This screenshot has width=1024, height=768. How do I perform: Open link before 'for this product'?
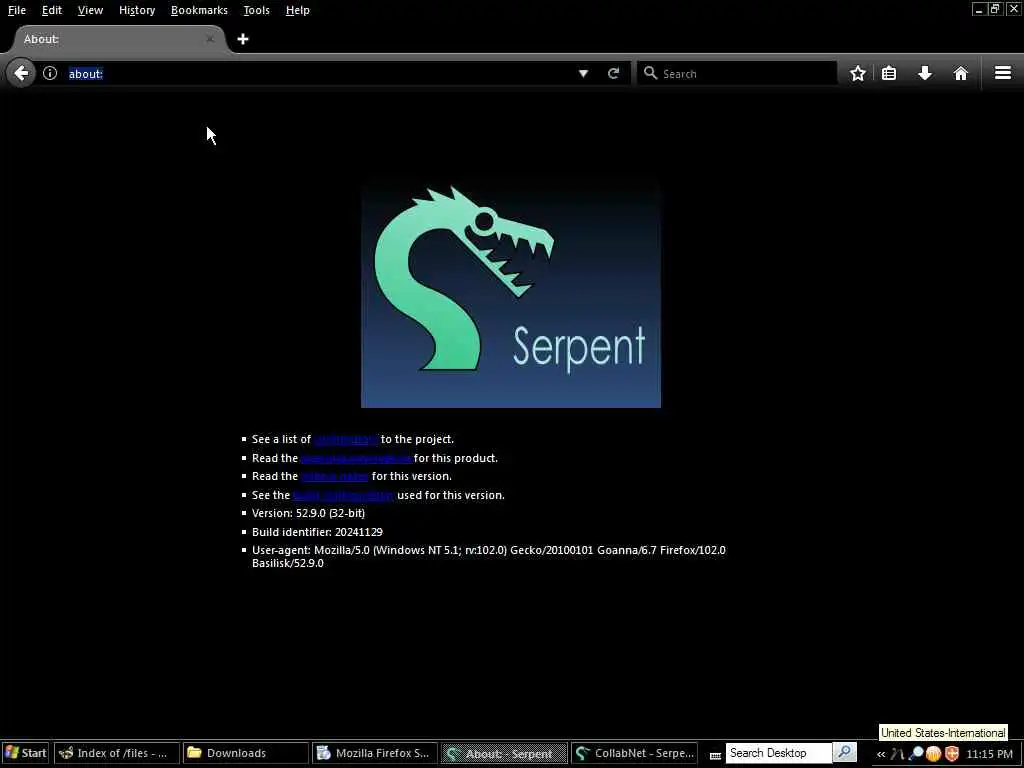click(x=356, y=458)
